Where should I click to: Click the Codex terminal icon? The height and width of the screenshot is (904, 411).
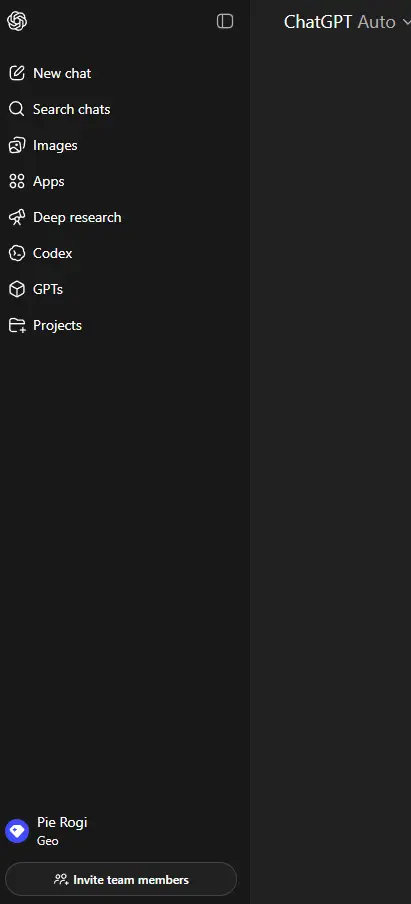tap(17, 253)
